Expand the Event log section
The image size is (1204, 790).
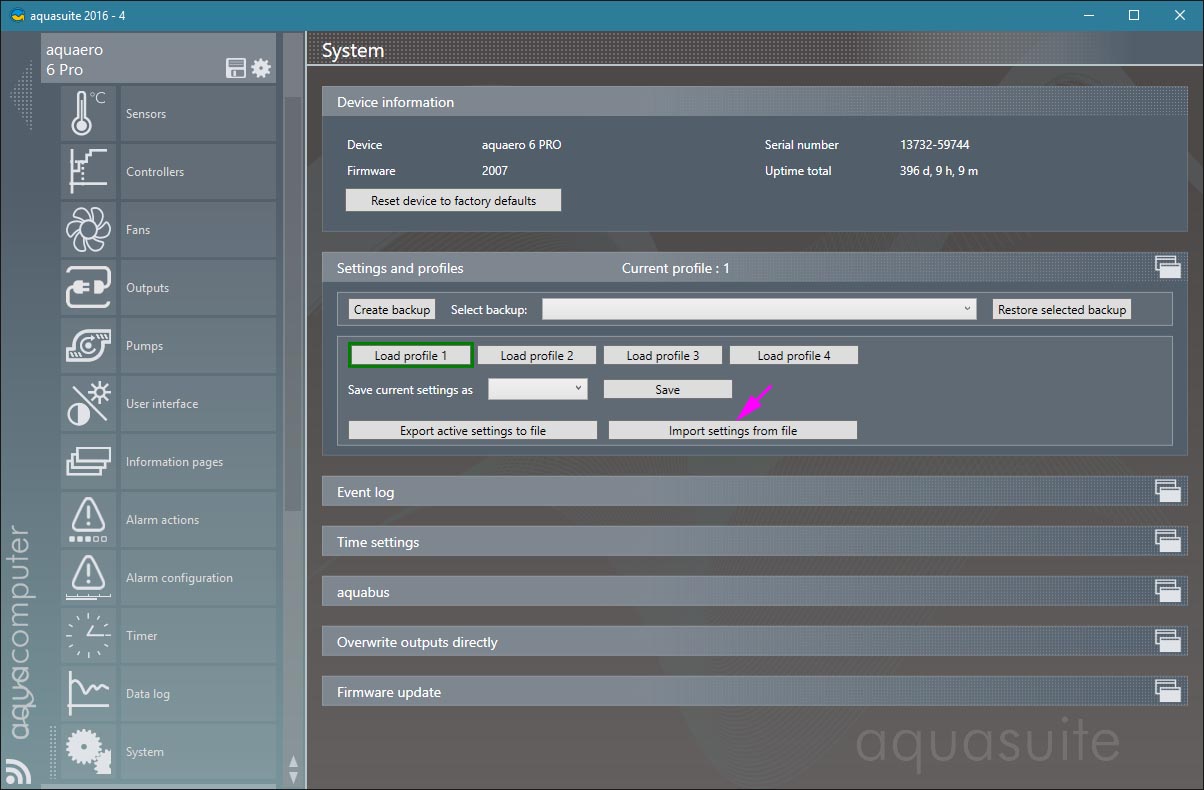pos(1167,491)
